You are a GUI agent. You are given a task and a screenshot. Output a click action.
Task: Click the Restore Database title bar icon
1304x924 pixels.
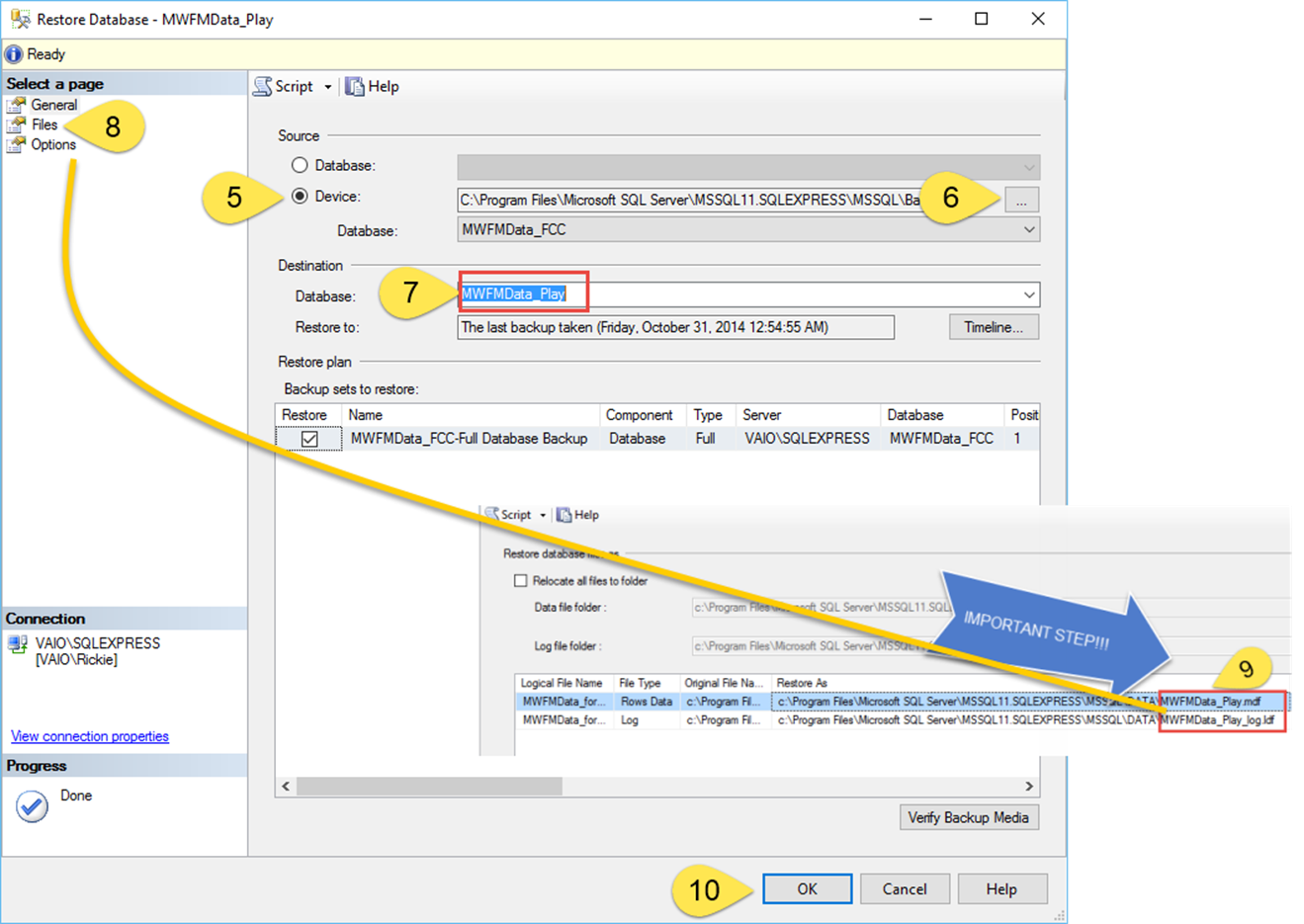tap(20, 19)
